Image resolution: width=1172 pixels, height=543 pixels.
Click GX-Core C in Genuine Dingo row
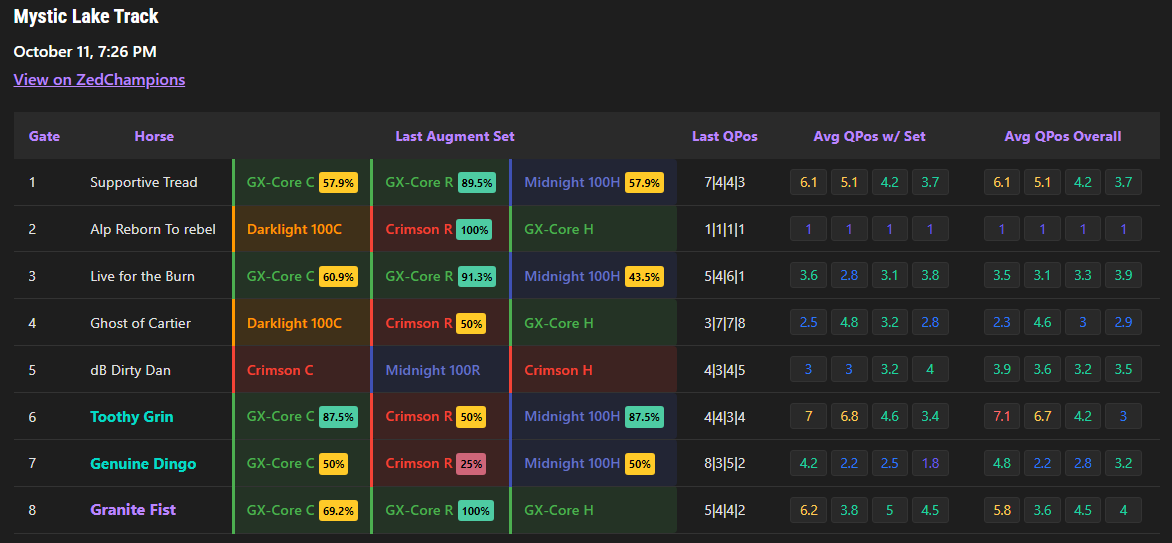pos(281,464)
